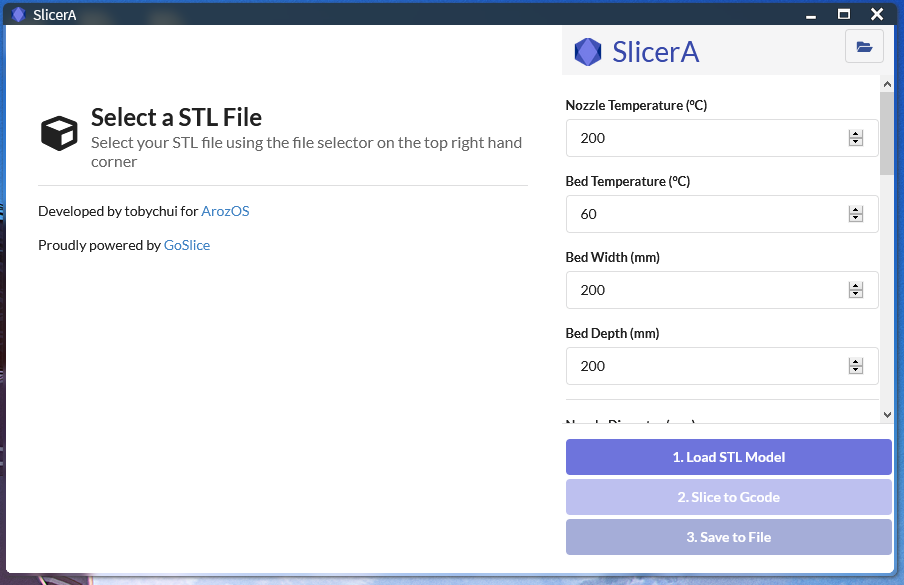Image resolution: width=904 pixels, height=585 pixels.
Task: Click the settings scrollbar up arrow
Action: [x=887, y=84]
